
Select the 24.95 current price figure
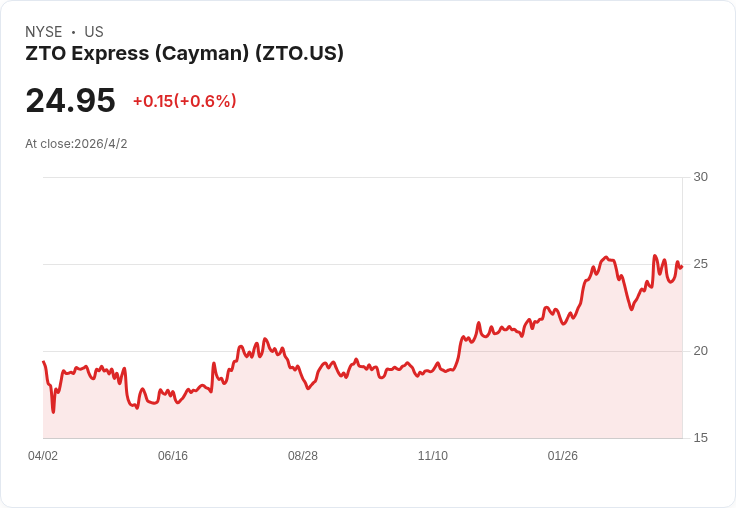click(70, 100)
